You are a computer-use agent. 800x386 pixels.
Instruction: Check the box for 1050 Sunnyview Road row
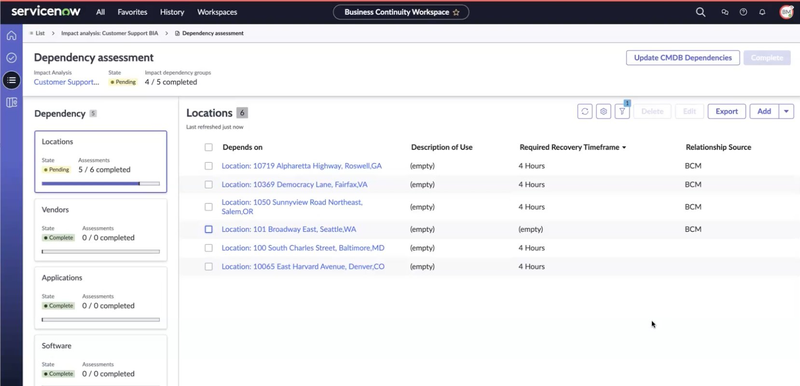(x=208, y=207)
